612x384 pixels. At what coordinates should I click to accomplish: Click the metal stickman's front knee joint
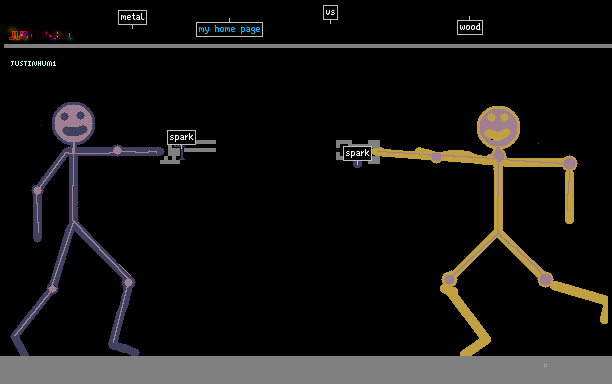click(x=128, y=282)
